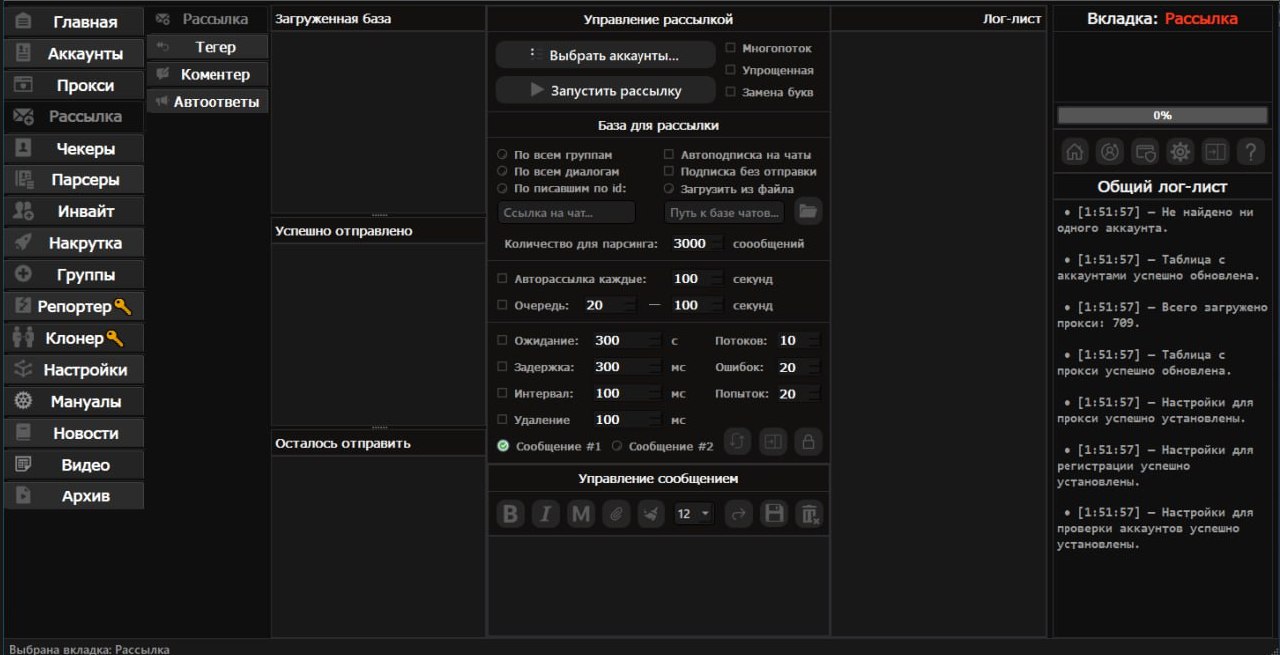Image resolution: width=1280 pixels, height=655 pixels.
Task: Open the font size 12 dropdown
Action: point(694,514)
